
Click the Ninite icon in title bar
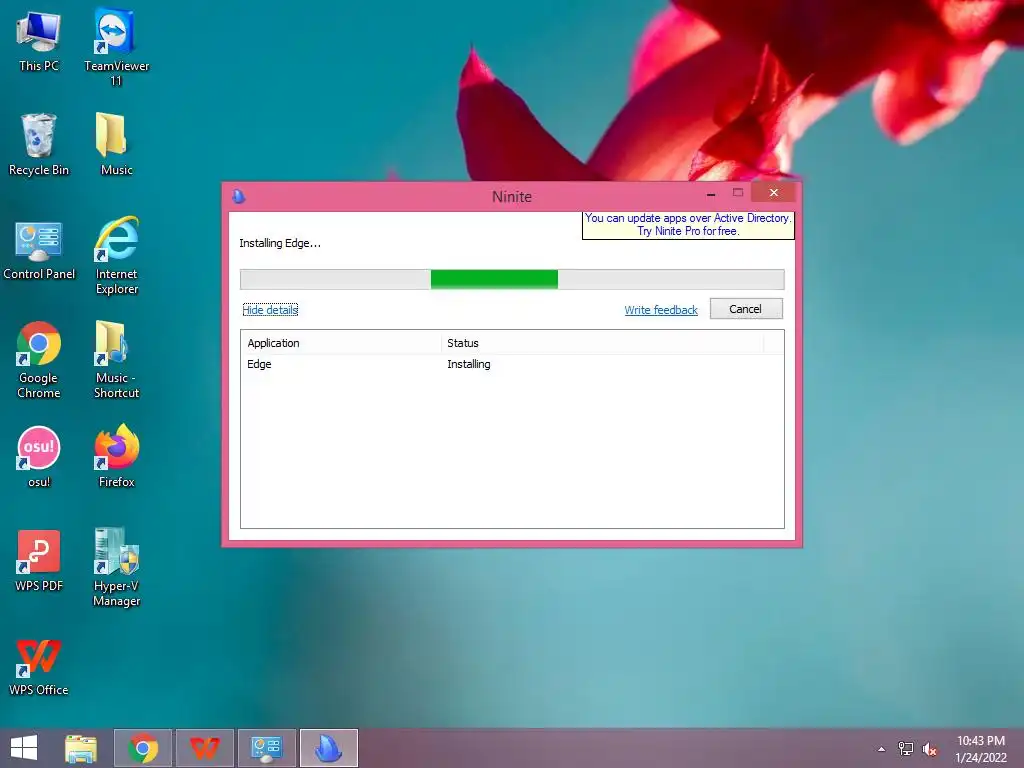coord(239,196)
